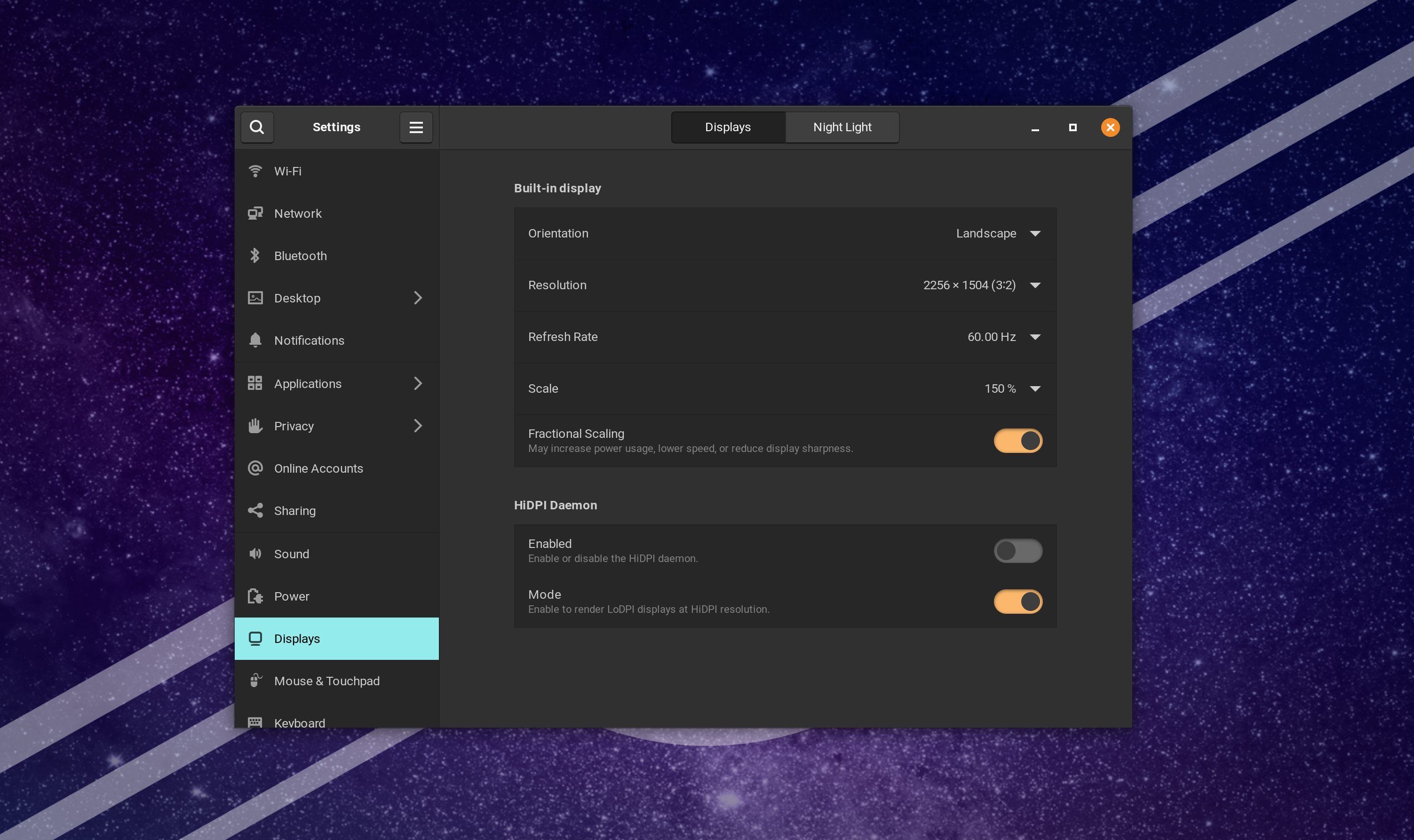Open Online Accounts at-sign icon

pos(255,468)
